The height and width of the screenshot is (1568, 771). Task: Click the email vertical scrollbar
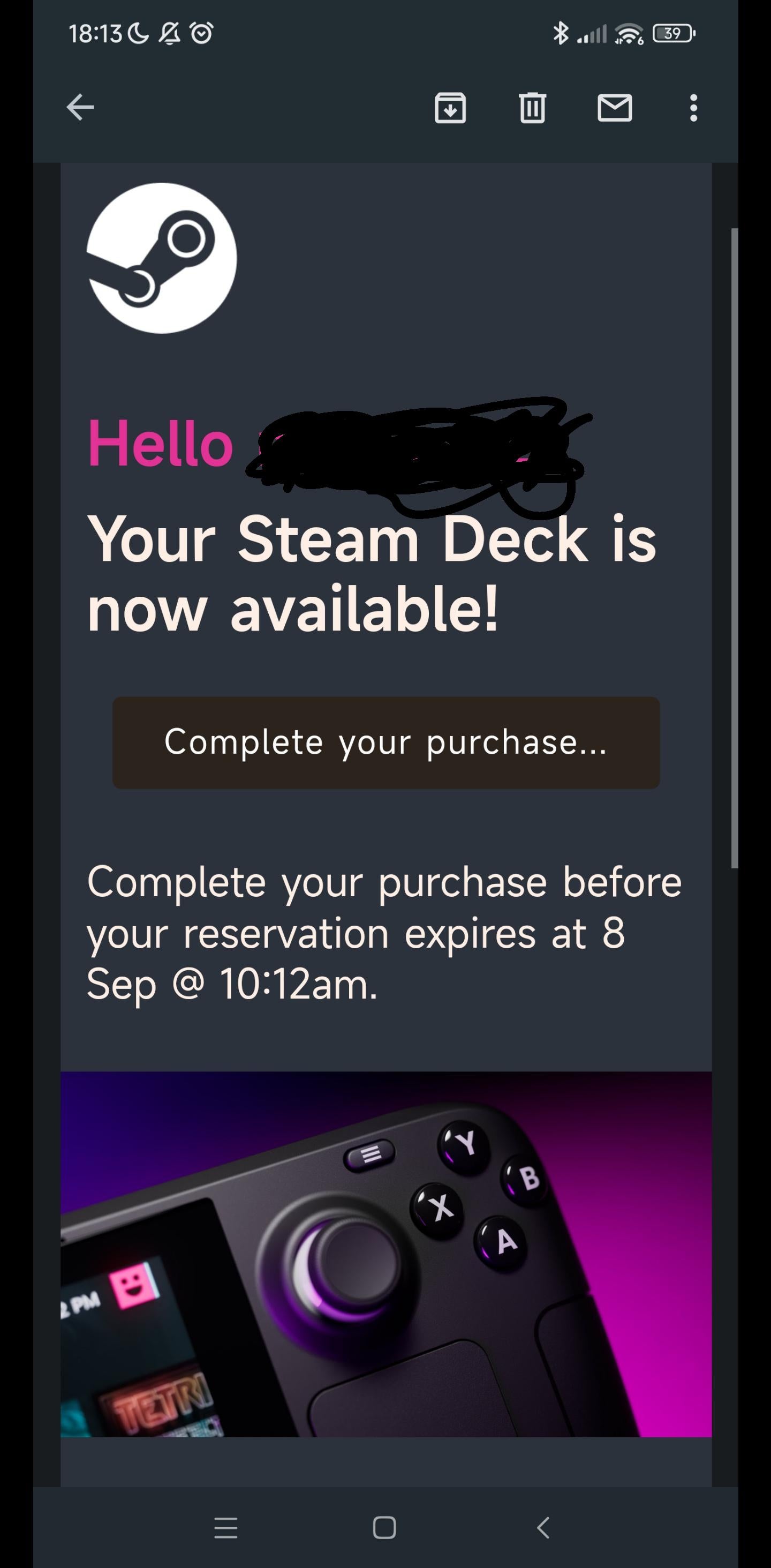(735, 548)
